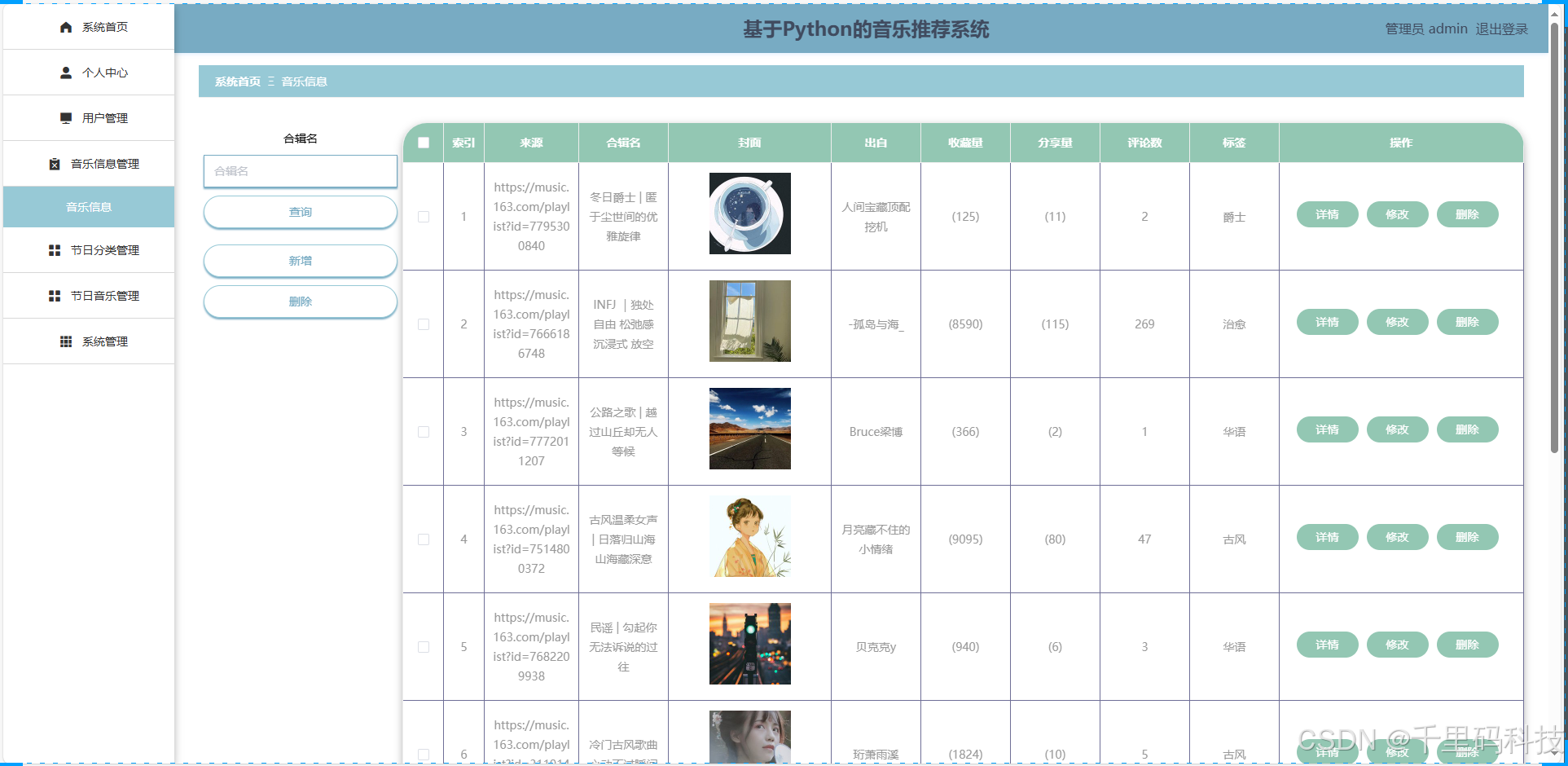Click the 分享量 column header
The height and width of the screenshot is (766, 1568).
tap(1055, 143)
